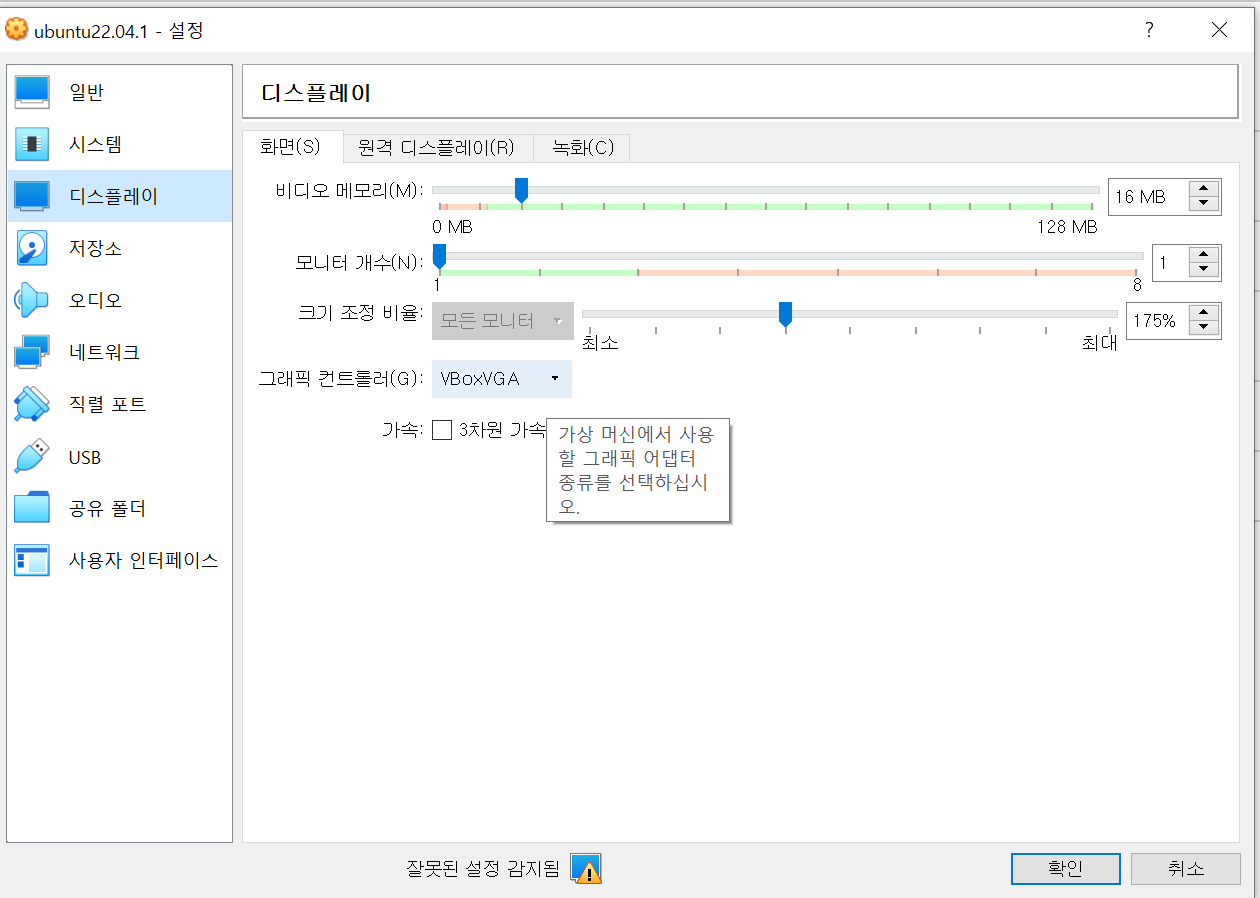Image resolution: width=1260 pixels, height=898 pixels.
Task: Switch to the 녹화(C) tab
Action: point(582,148)
